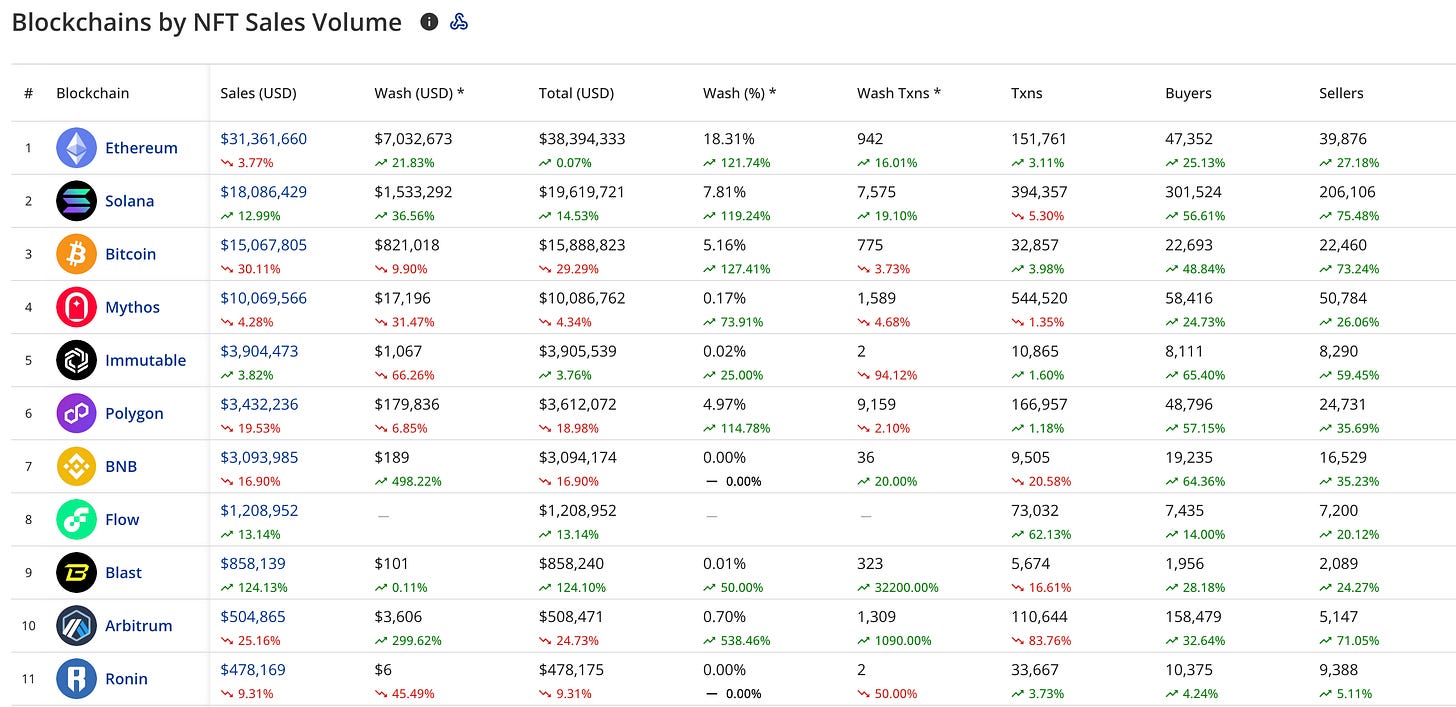Click the info icon beside the title
The width and height of the screenshot is (1456, 707).
[429, 21]
